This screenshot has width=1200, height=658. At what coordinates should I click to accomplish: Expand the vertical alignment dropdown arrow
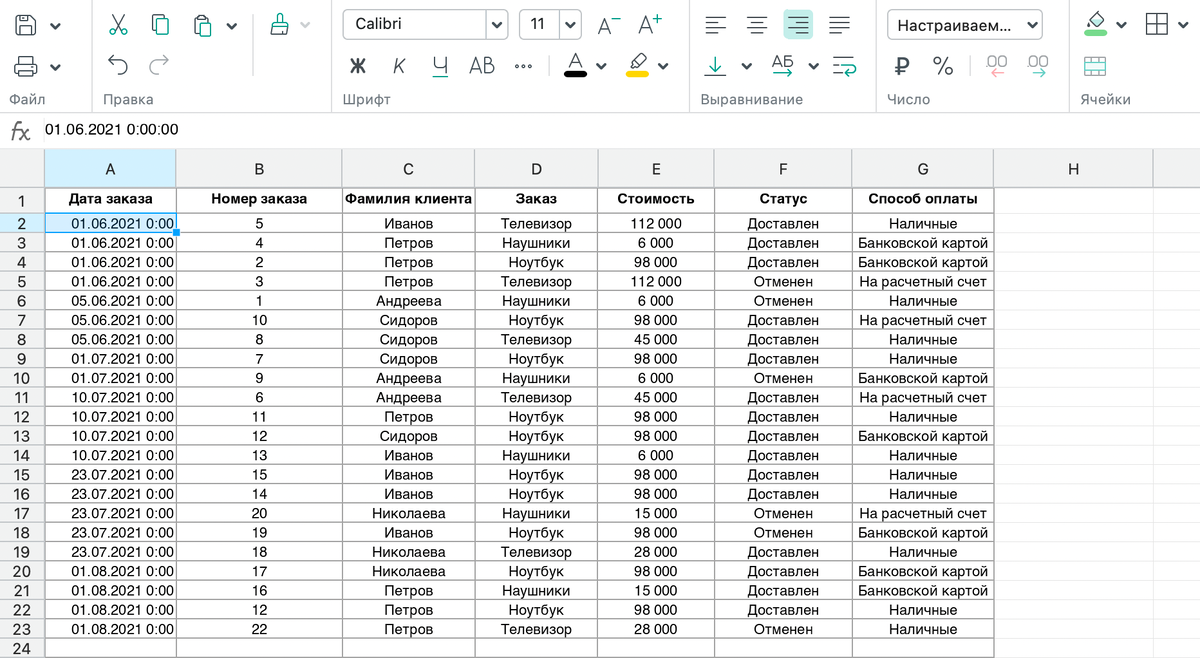[746, 67]
